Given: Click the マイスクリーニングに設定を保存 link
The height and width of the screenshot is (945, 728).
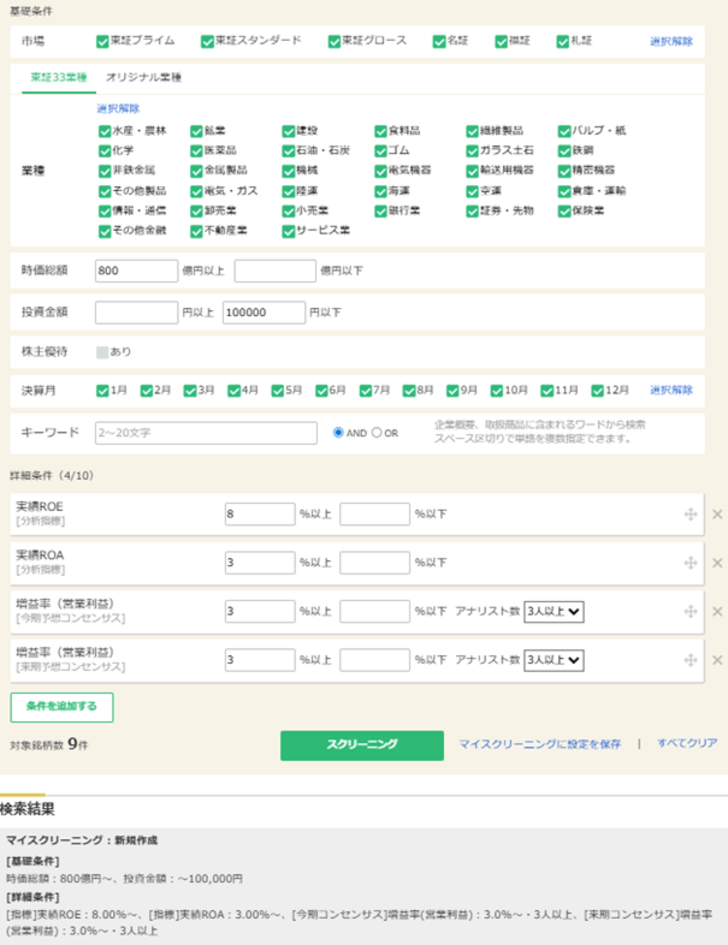Looking at the screenshot, I should pyautogui.click(x=539, y=744).
